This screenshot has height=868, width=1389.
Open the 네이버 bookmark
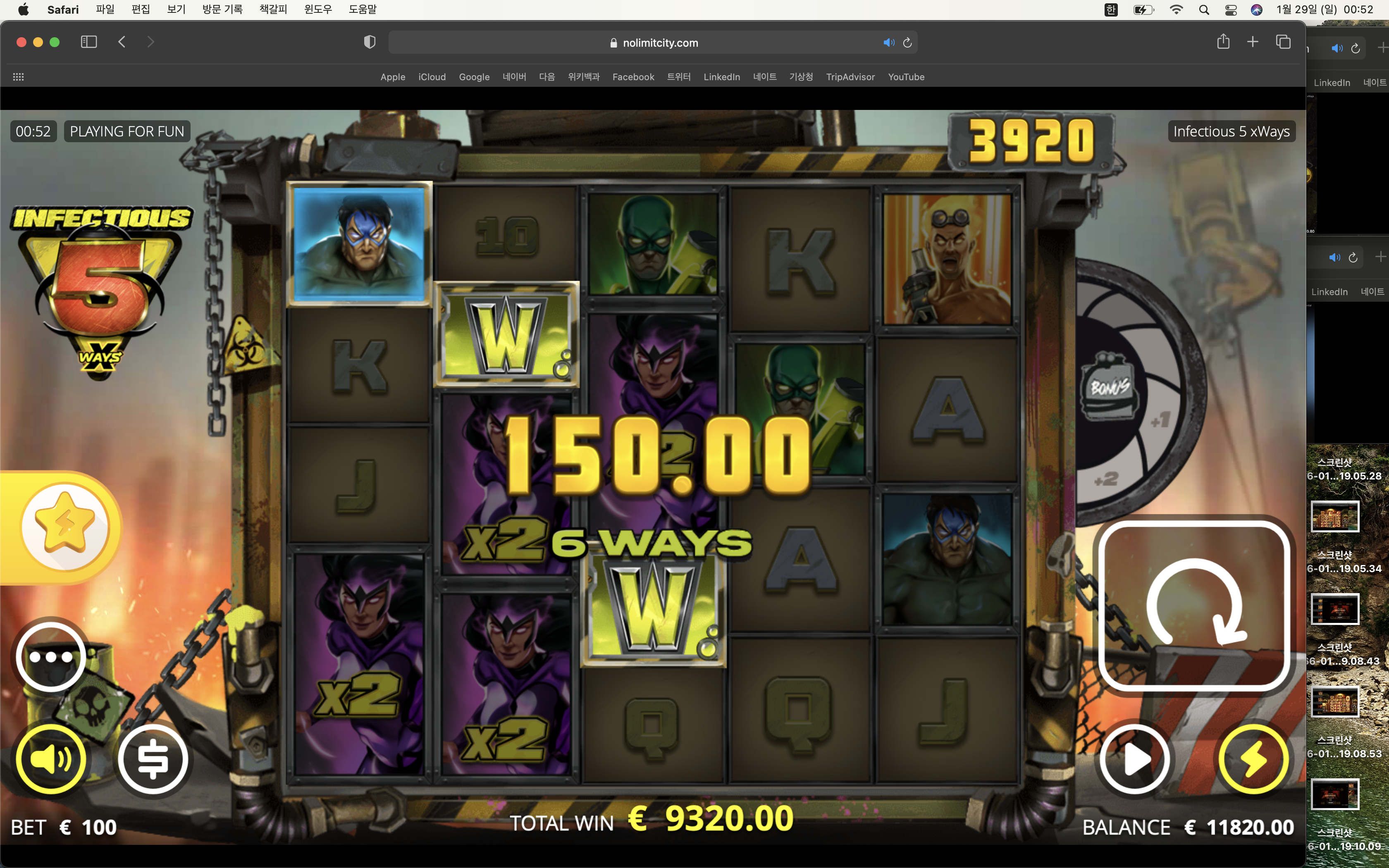click(x=514, y=77)
